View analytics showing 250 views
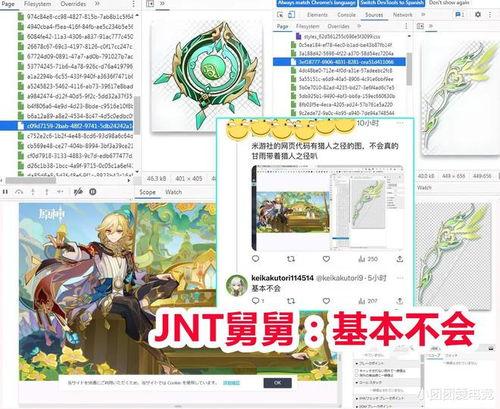The width and height of the screenshot is (500, 409). click(x=368, y=259)
